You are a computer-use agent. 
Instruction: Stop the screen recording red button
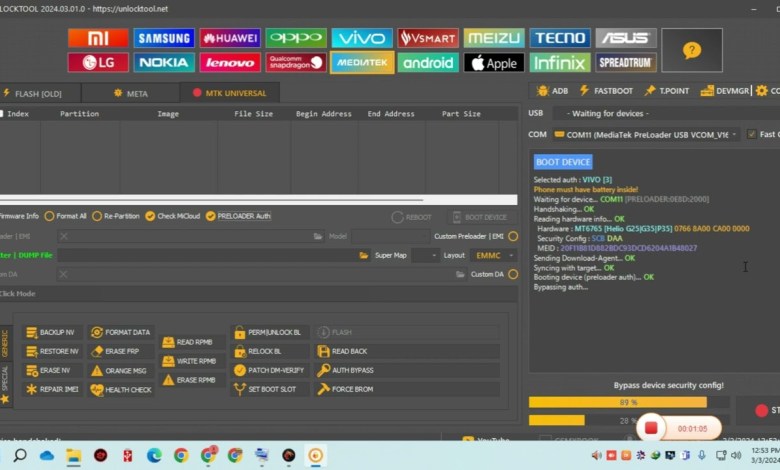point(650,428)
